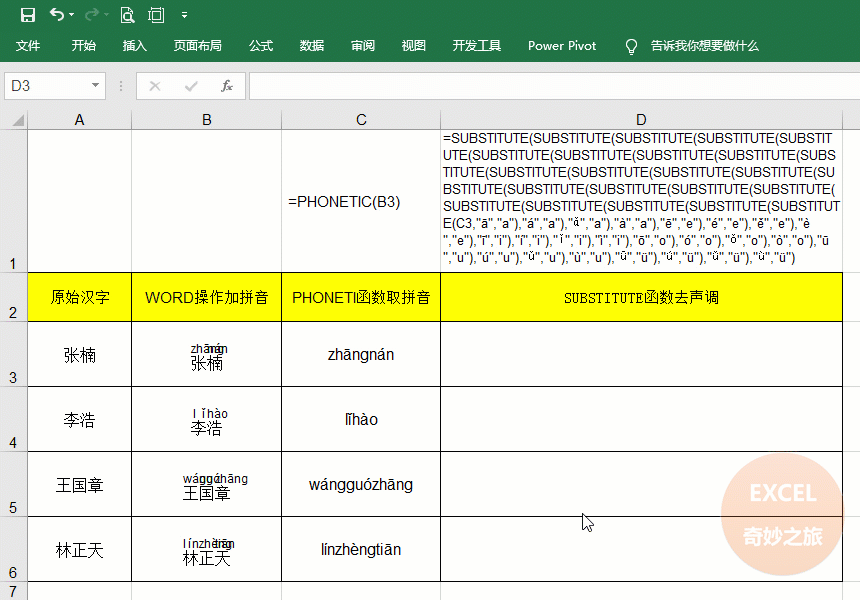This screenshot has height=600, width=860.
Task: Click cell with wángguózhāng
Action: click(361, 484)
